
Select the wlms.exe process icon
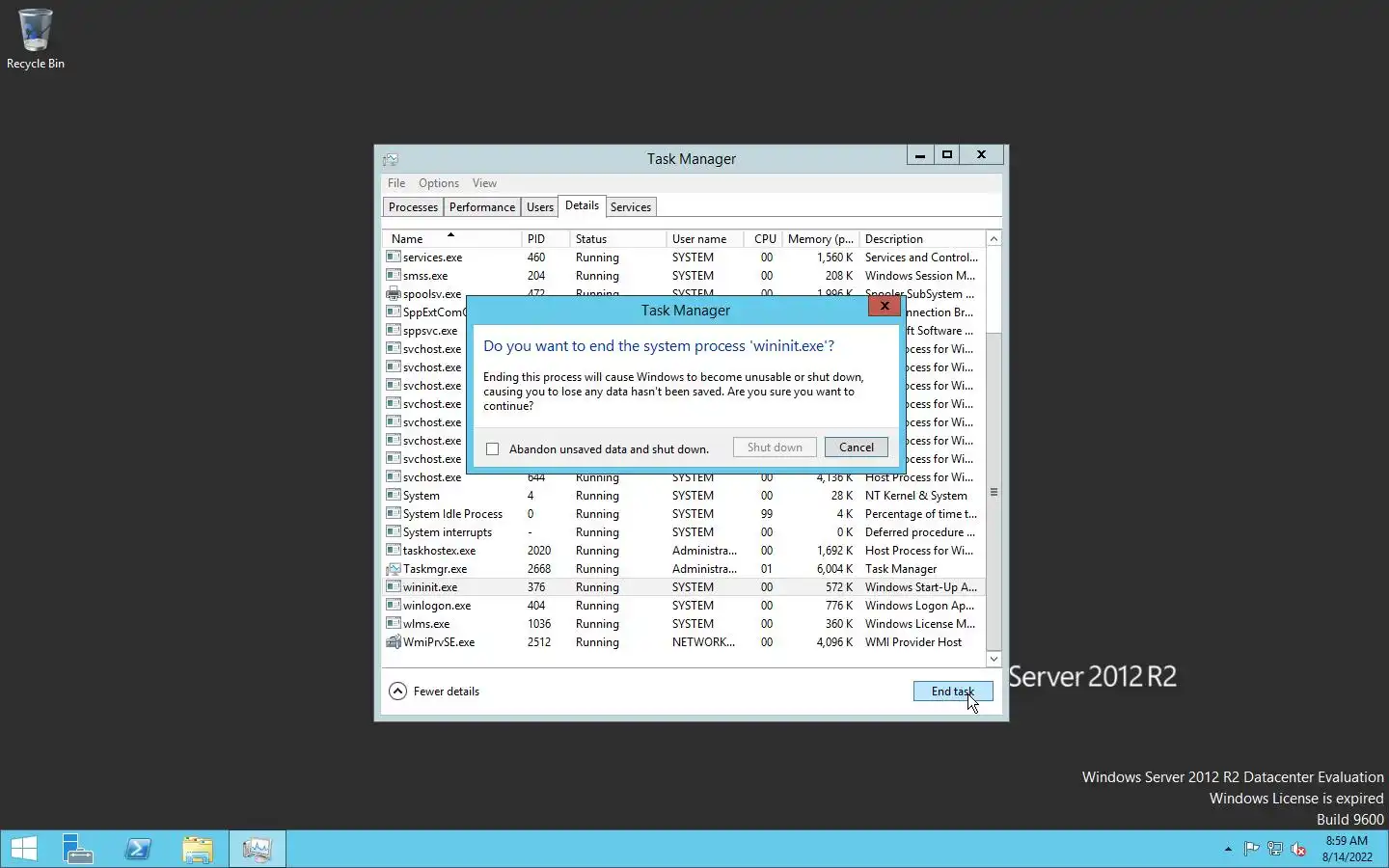point(394,624)
